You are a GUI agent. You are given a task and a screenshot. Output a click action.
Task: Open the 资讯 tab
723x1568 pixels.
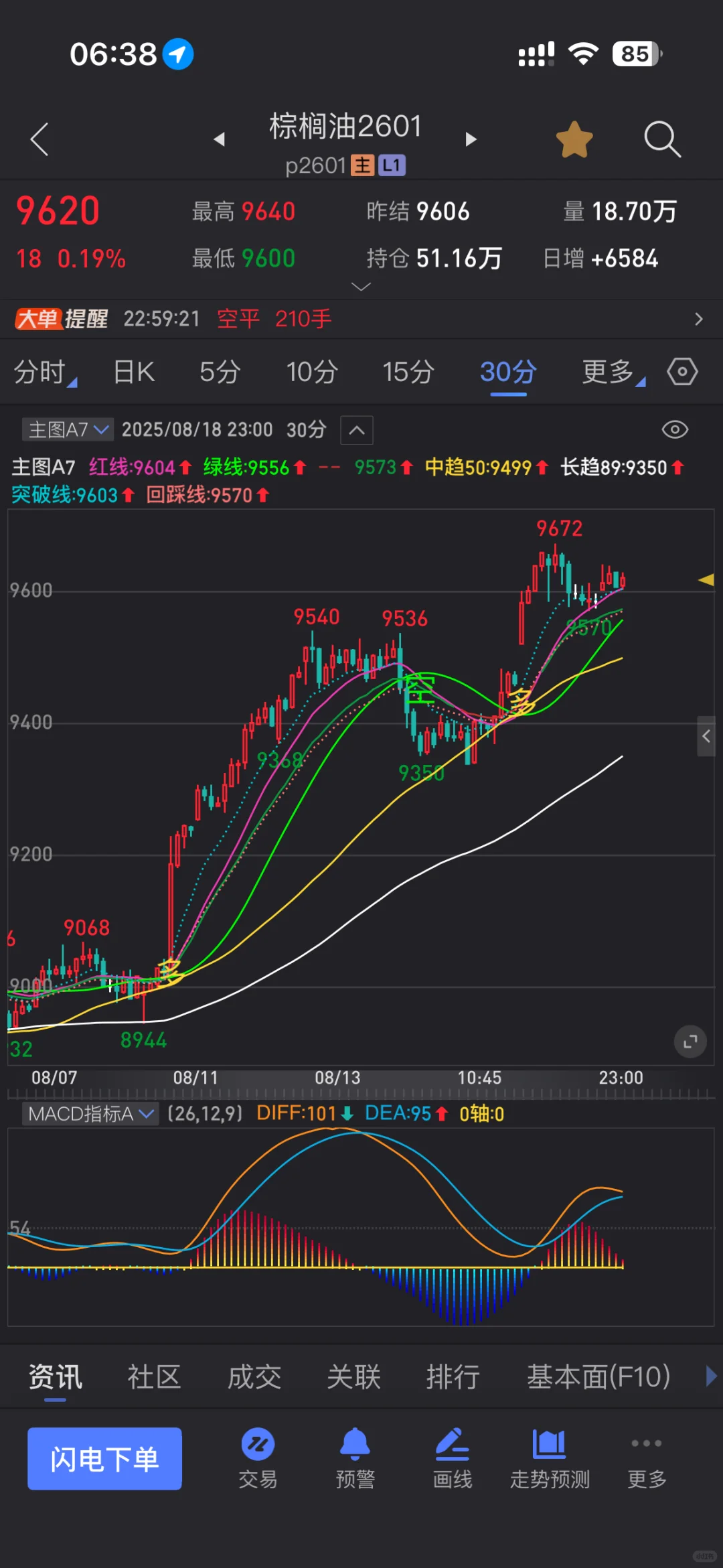pos(56,1377)
